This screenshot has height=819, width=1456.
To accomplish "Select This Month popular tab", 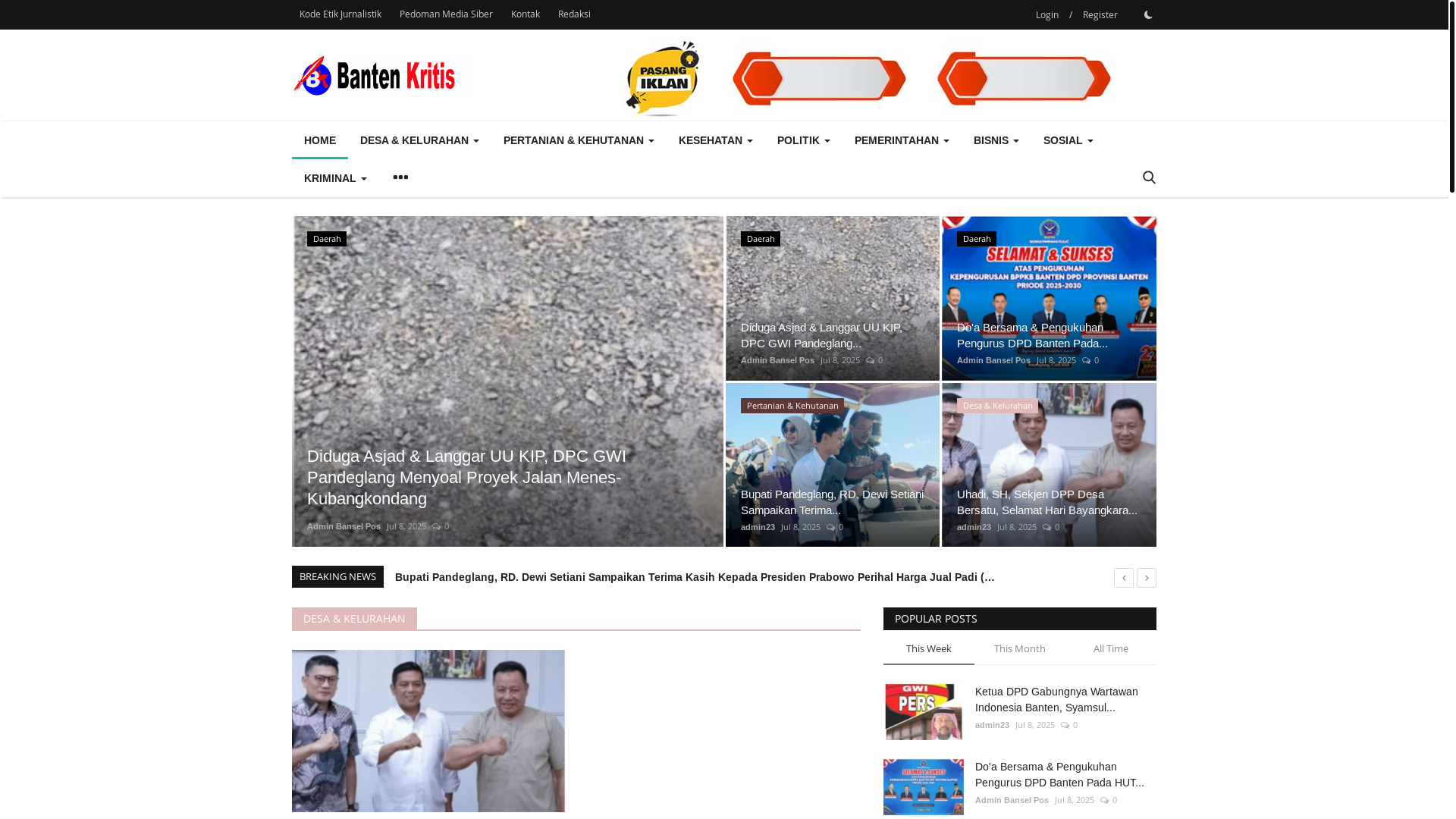I will pos(1019,649).
